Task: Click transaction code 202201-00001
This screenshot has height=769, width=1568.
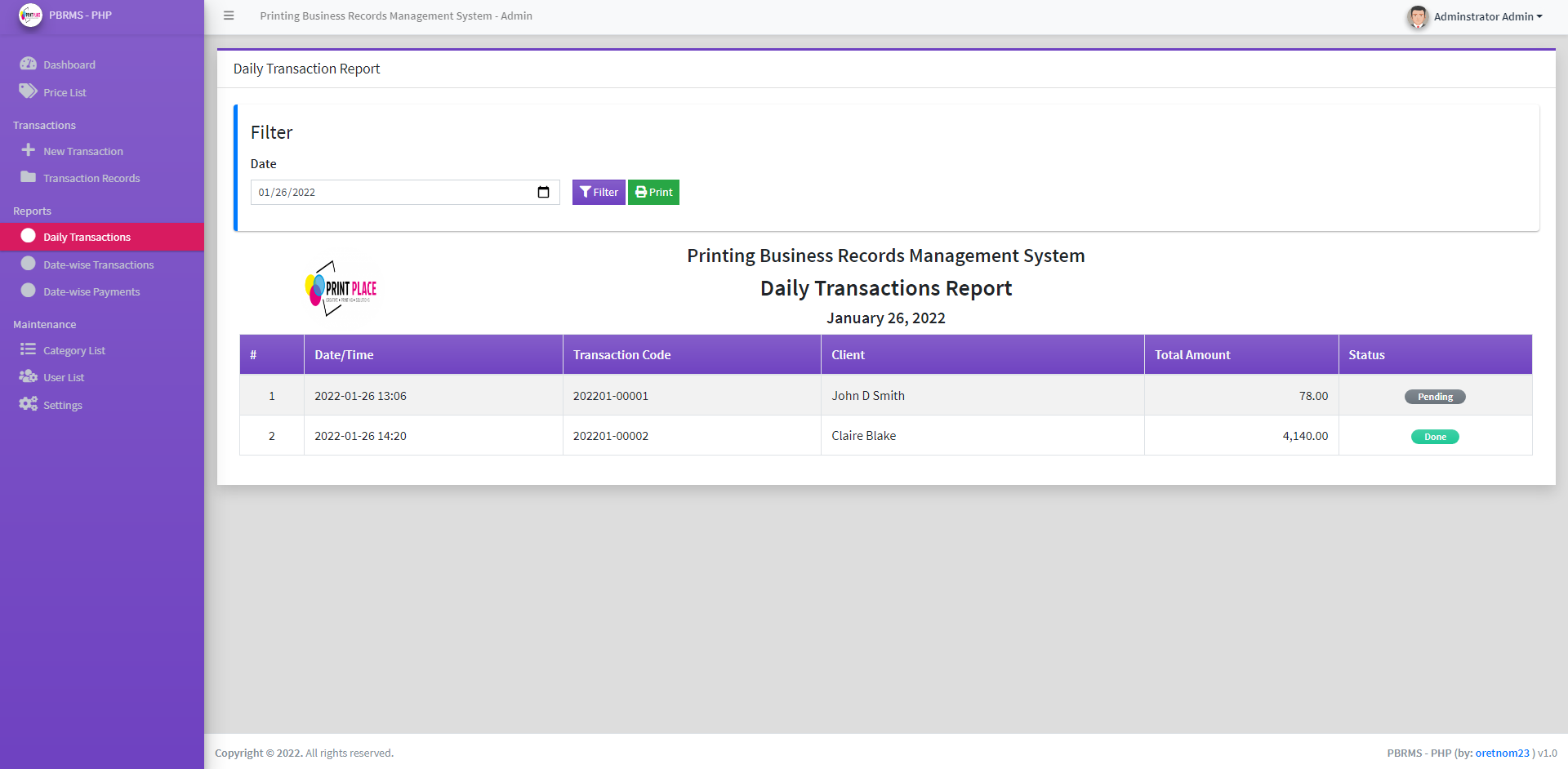Action: (x=610, y=396)
